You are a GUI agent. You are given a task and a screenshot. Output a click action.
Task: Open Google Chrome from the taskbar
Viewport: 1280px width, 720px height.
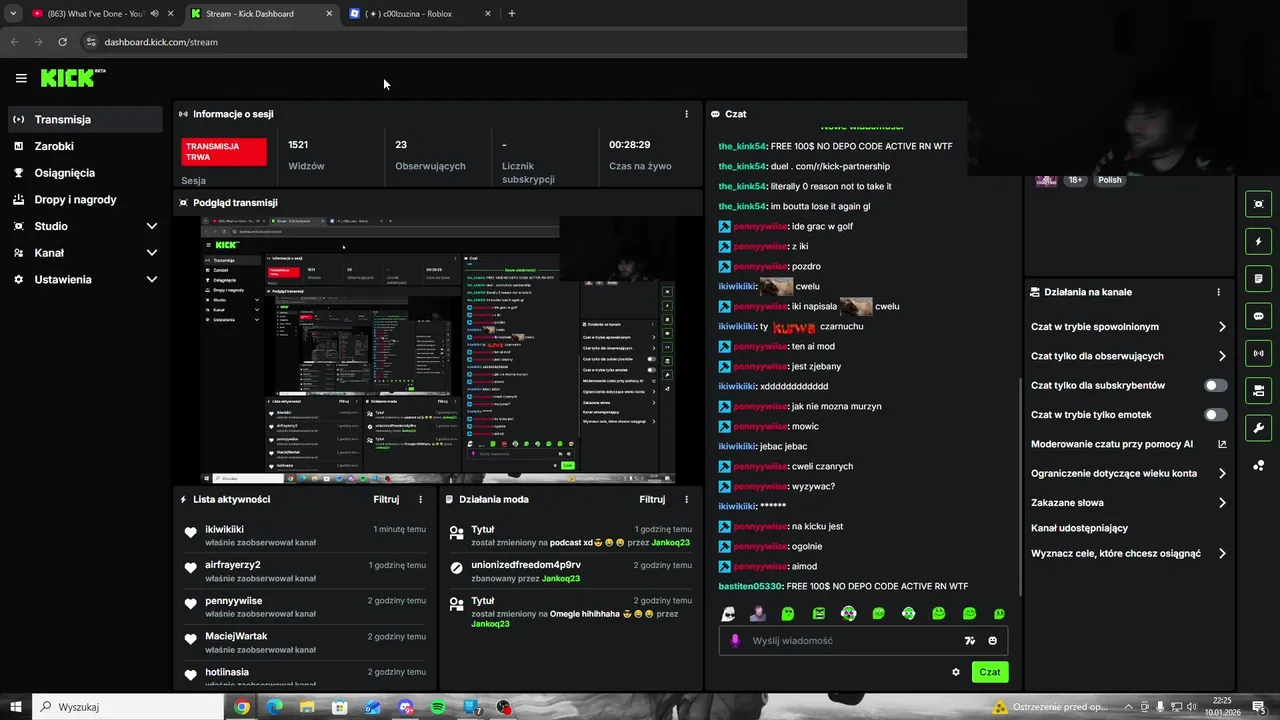[242, 707]
